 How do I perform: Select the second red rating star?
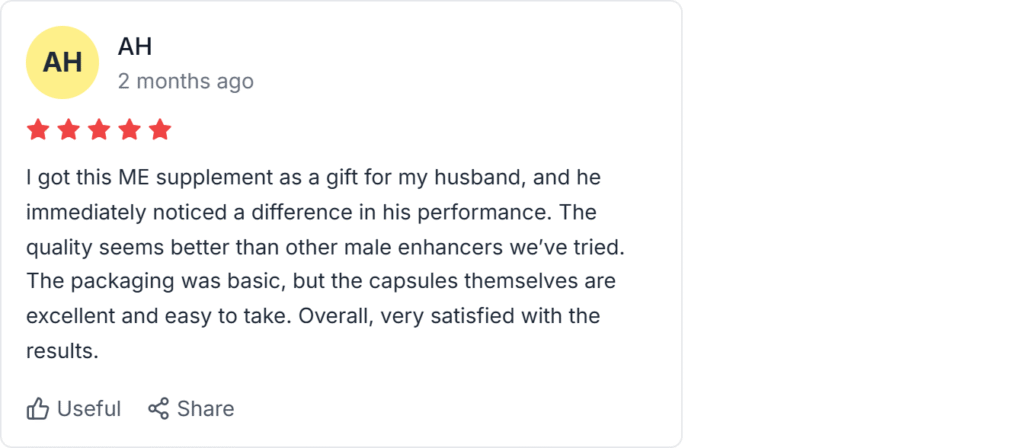(x=69, y=130)
